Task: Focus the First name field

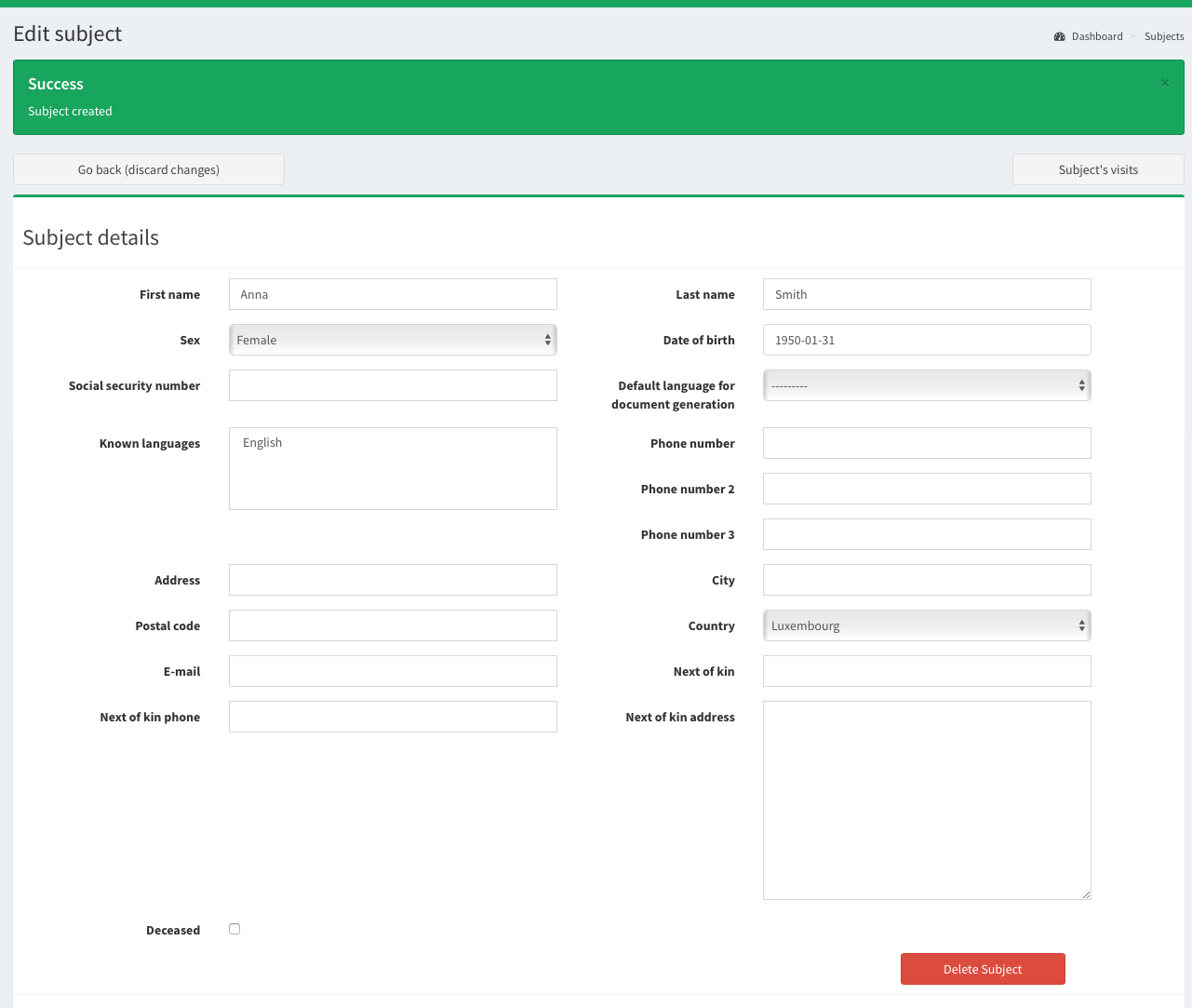Action: [x=393, y=294]
